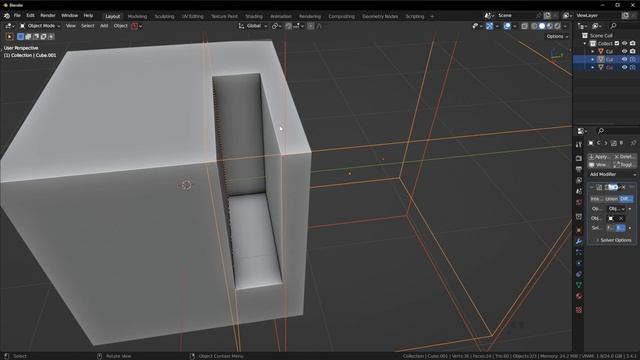Open the Edit menu
640x360 pixels.
tap(31, 16)
